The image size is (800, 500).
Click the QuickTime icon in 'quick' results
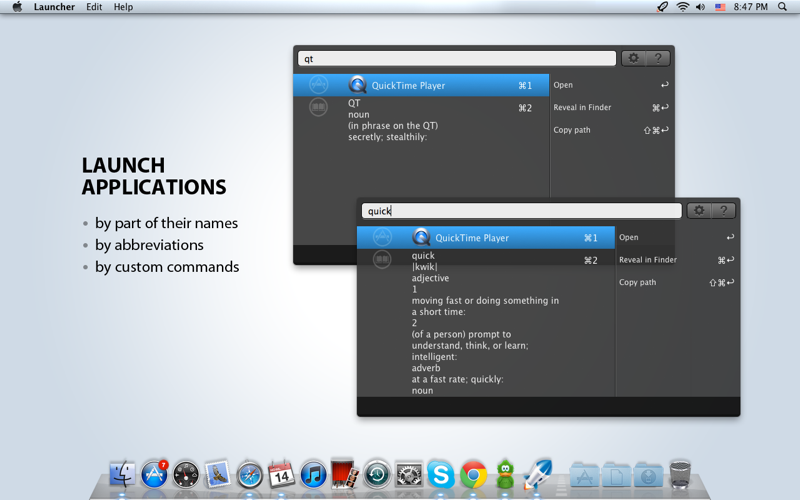click(x=421, y=237)
